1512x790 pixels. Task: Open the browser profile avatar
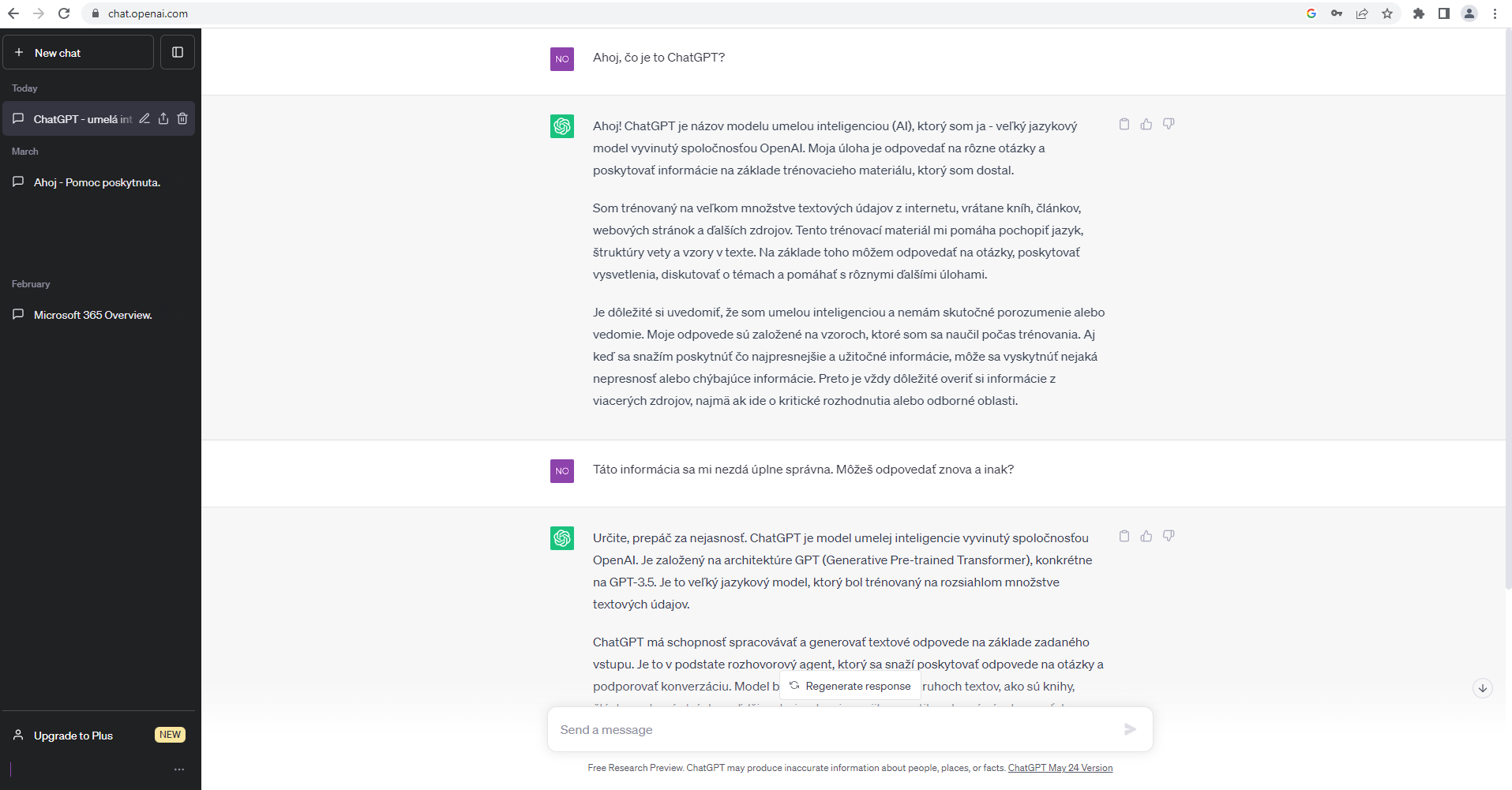click(1469, 13)
